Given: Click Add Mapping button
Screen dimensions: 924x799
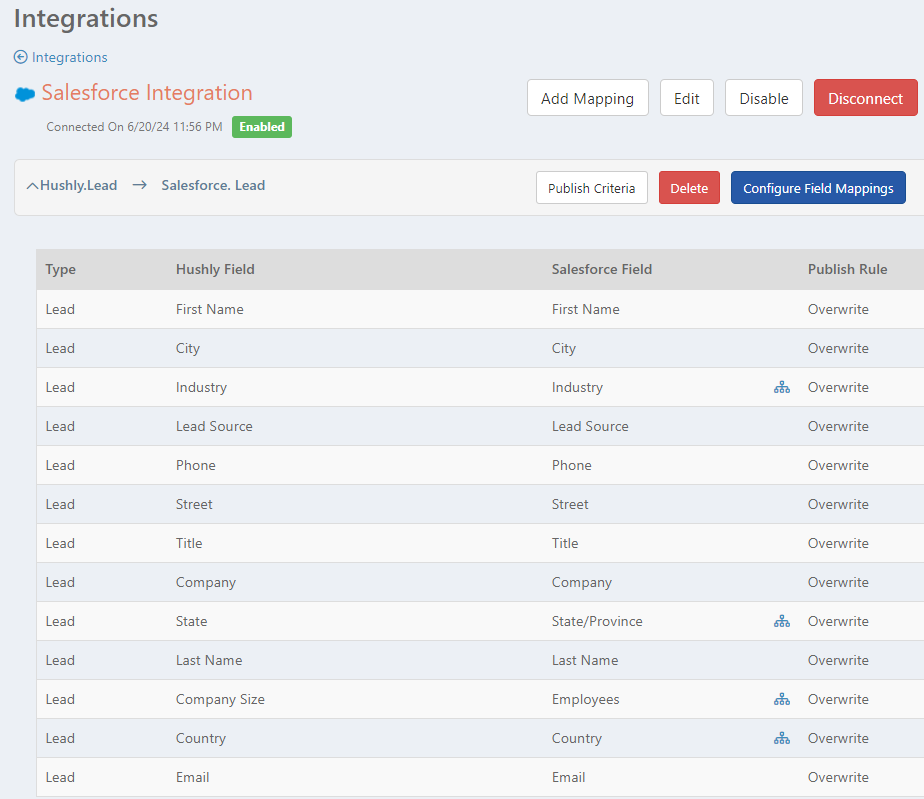Looking at the screenshot, I should (x=588, y=98).
